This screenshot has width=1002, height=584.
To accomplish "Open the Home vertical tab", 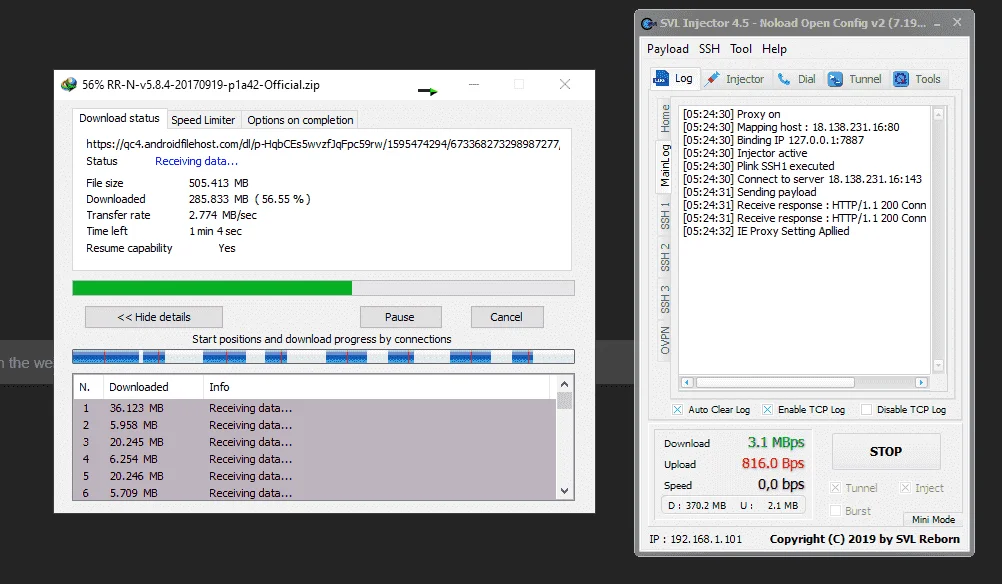I will coord(665,118).
